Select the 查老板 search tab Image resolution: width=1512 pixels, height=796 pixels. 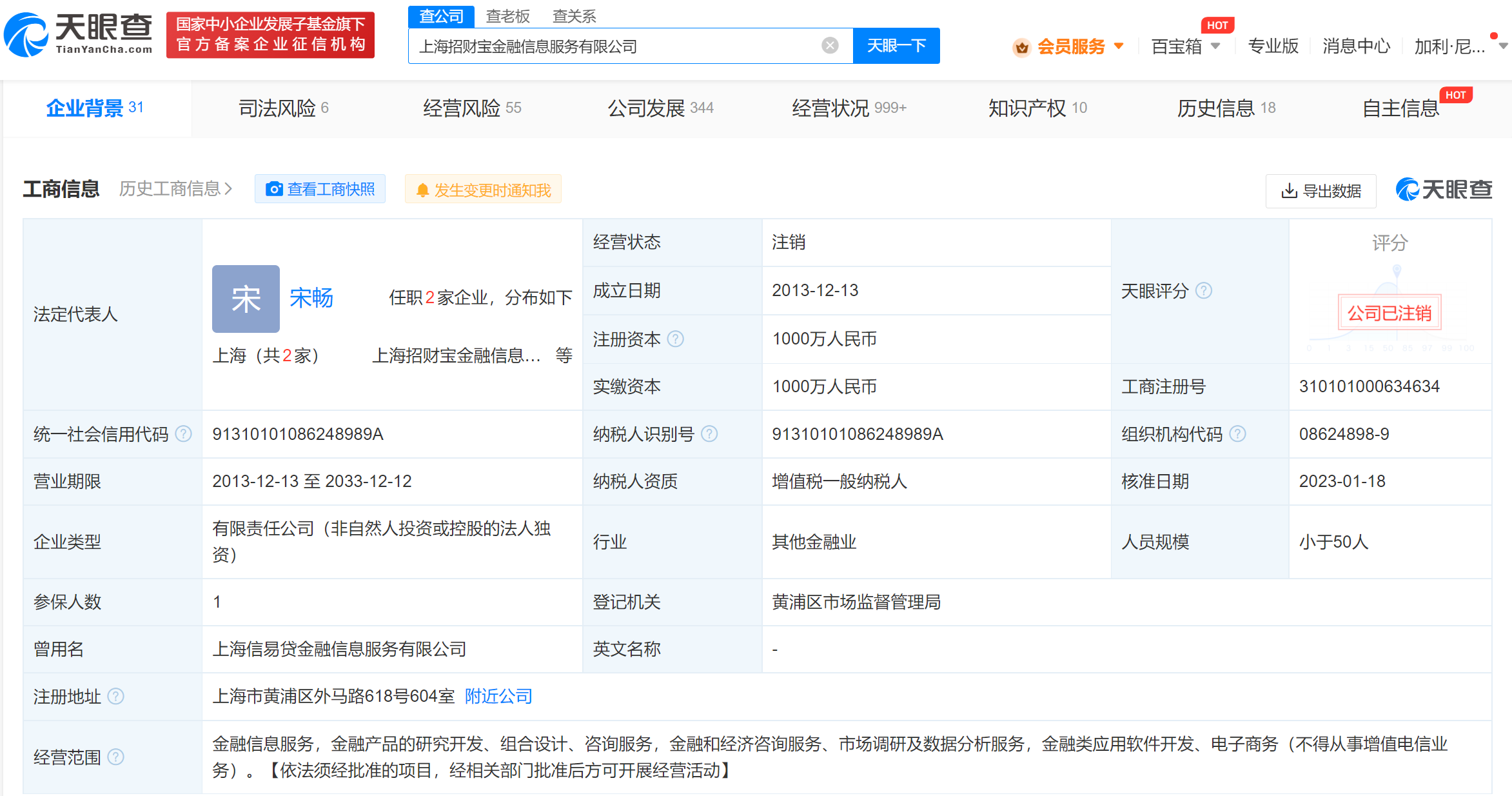pos(507,16)
